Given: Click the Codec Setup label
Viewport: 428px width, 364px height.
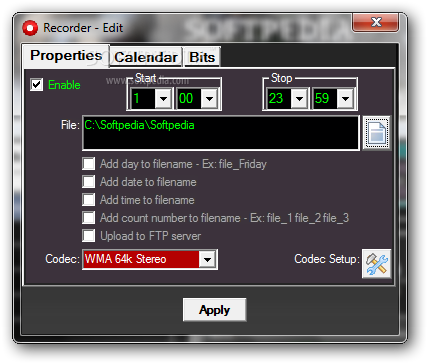Looking at the screenshot, I should click(327, 259).
